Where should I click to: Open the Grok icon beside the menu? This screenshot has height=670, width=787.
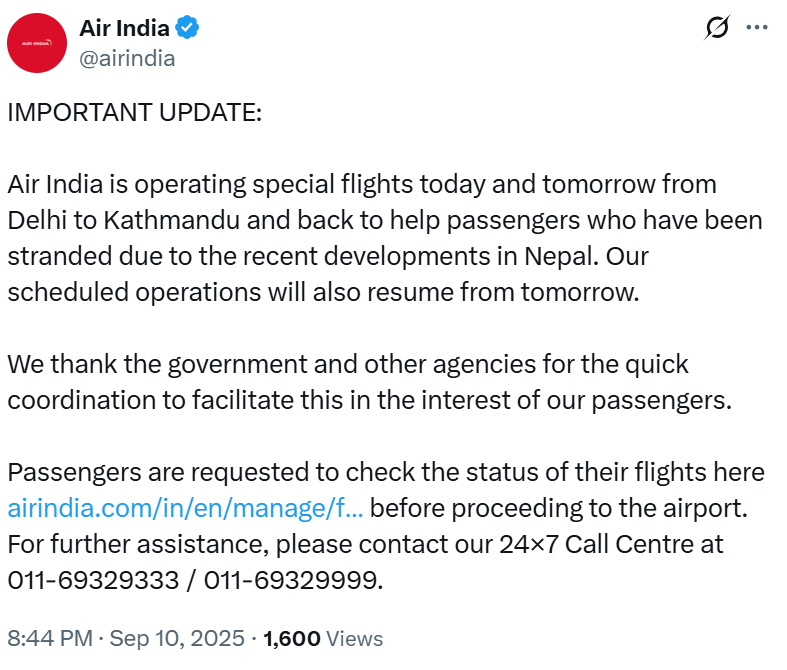[716, 29]
